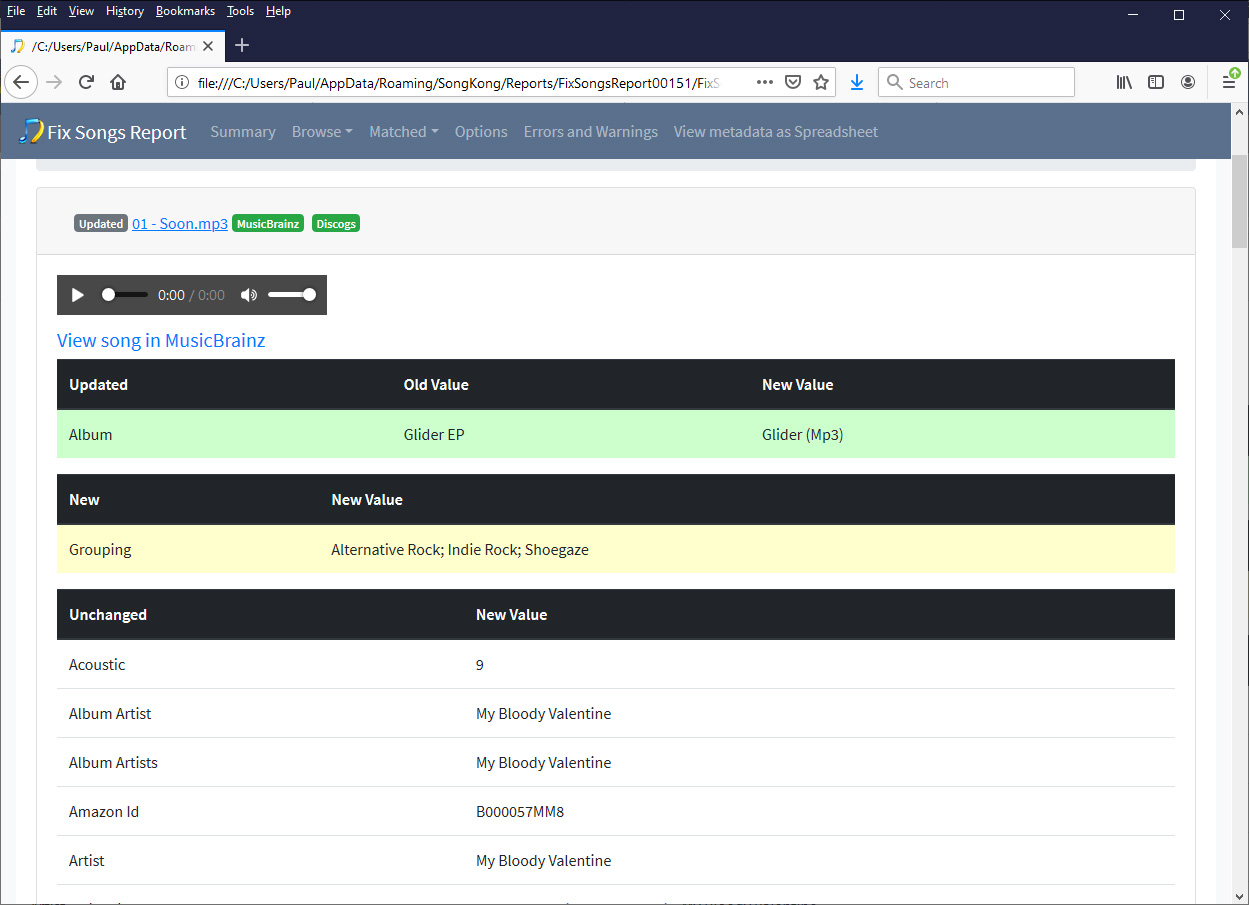Open the File menu
This screenshot has height=905, width=1249.
[16, 11]
